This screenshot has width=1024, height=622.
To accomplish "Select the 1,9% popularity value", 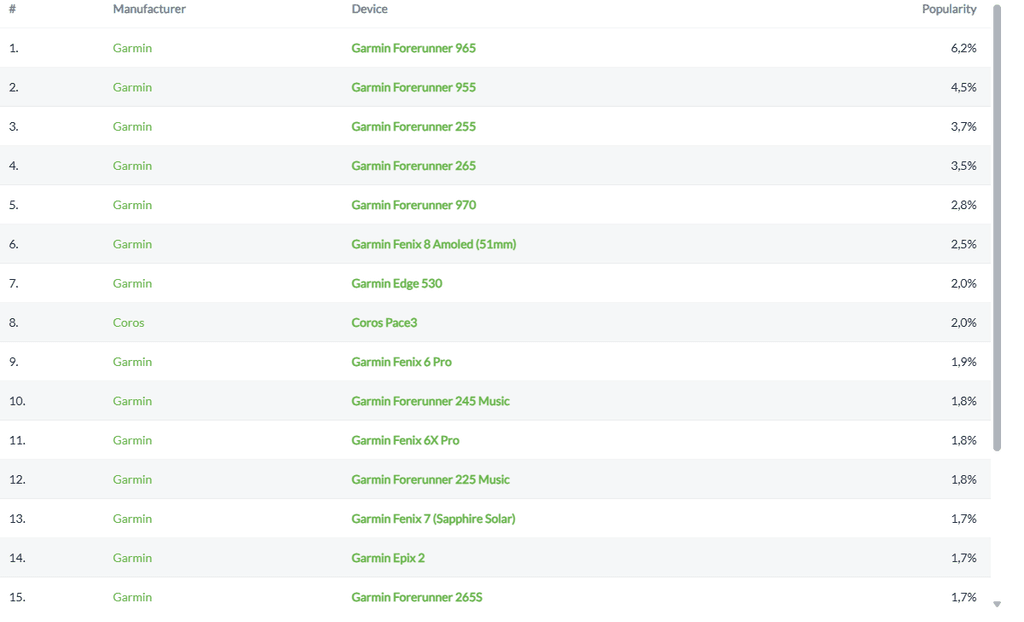I will (963, 361).
